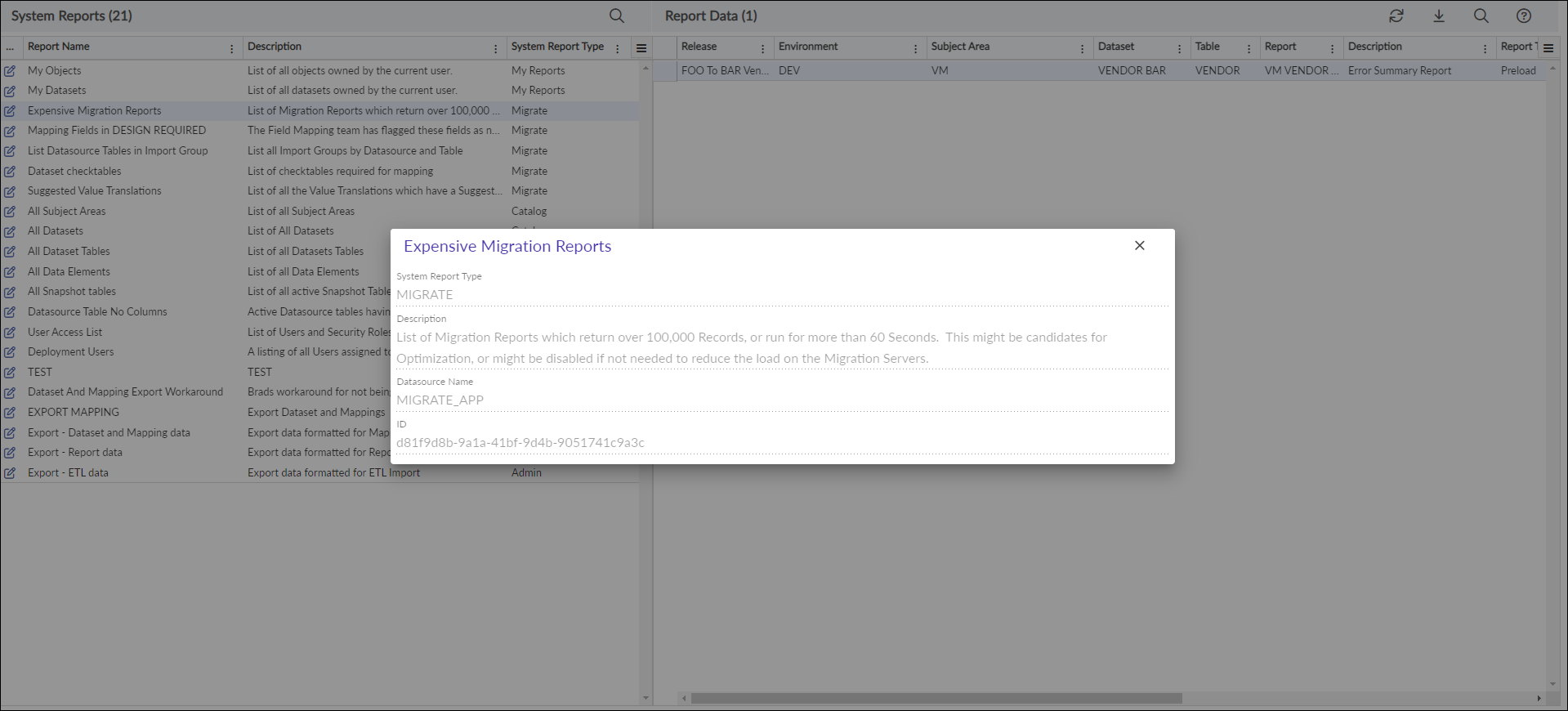Select the FOO To BAR Ven... release cell
The image size is (1568, 711).
(725, 71)
